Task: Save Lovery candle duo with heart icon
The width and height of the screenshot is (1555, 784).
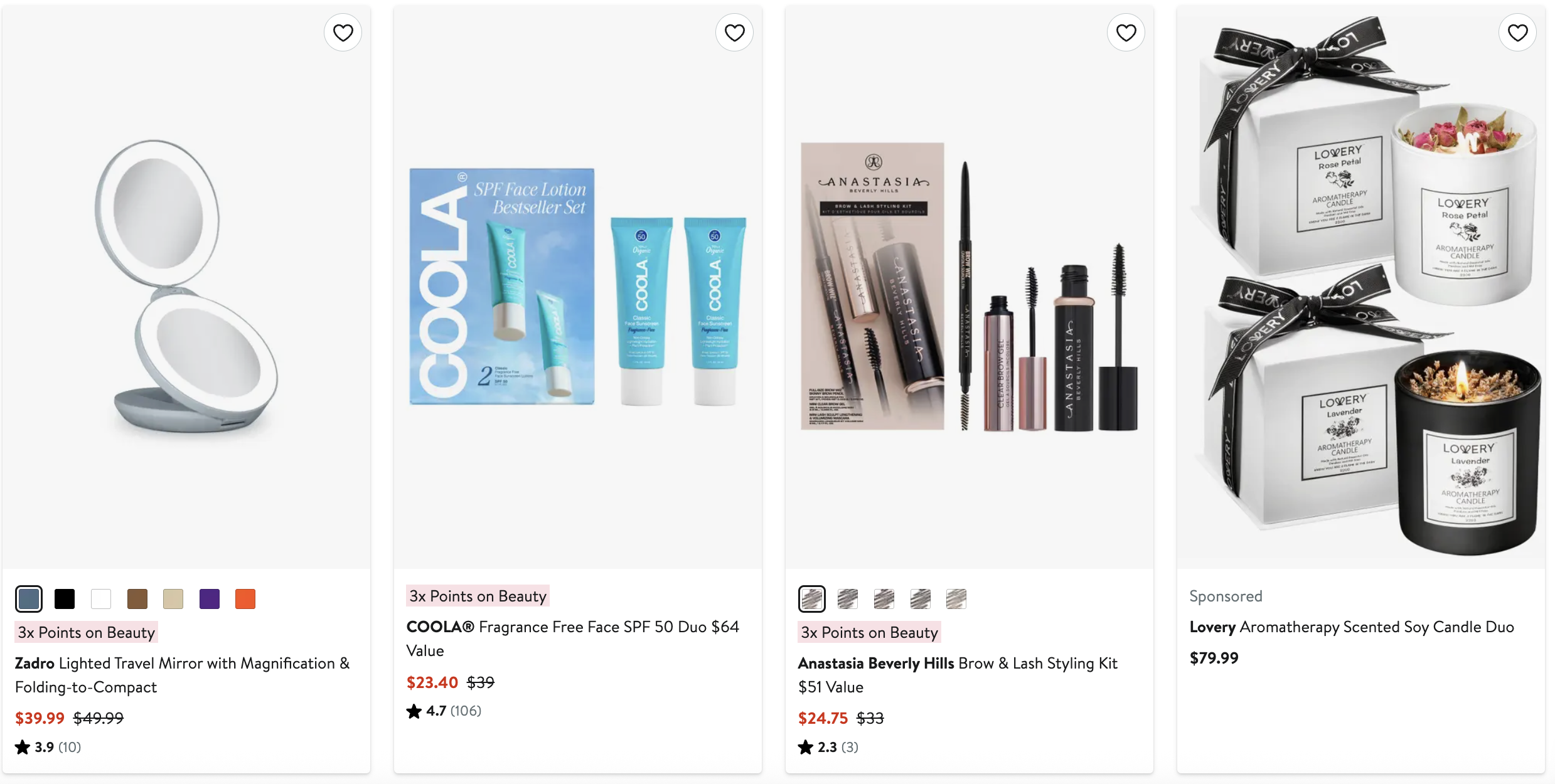Action: click(x=1517, y=33)
